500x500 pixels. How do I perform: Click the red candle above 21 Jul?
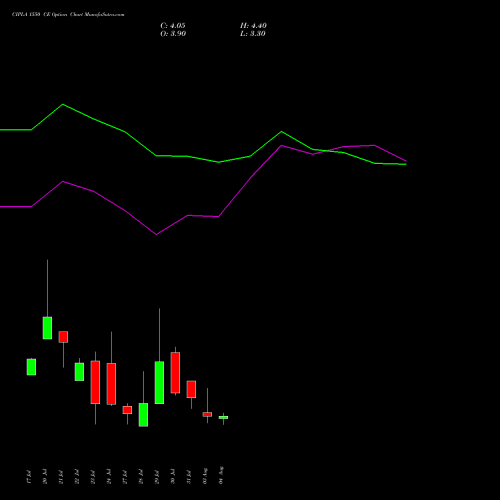63,337
